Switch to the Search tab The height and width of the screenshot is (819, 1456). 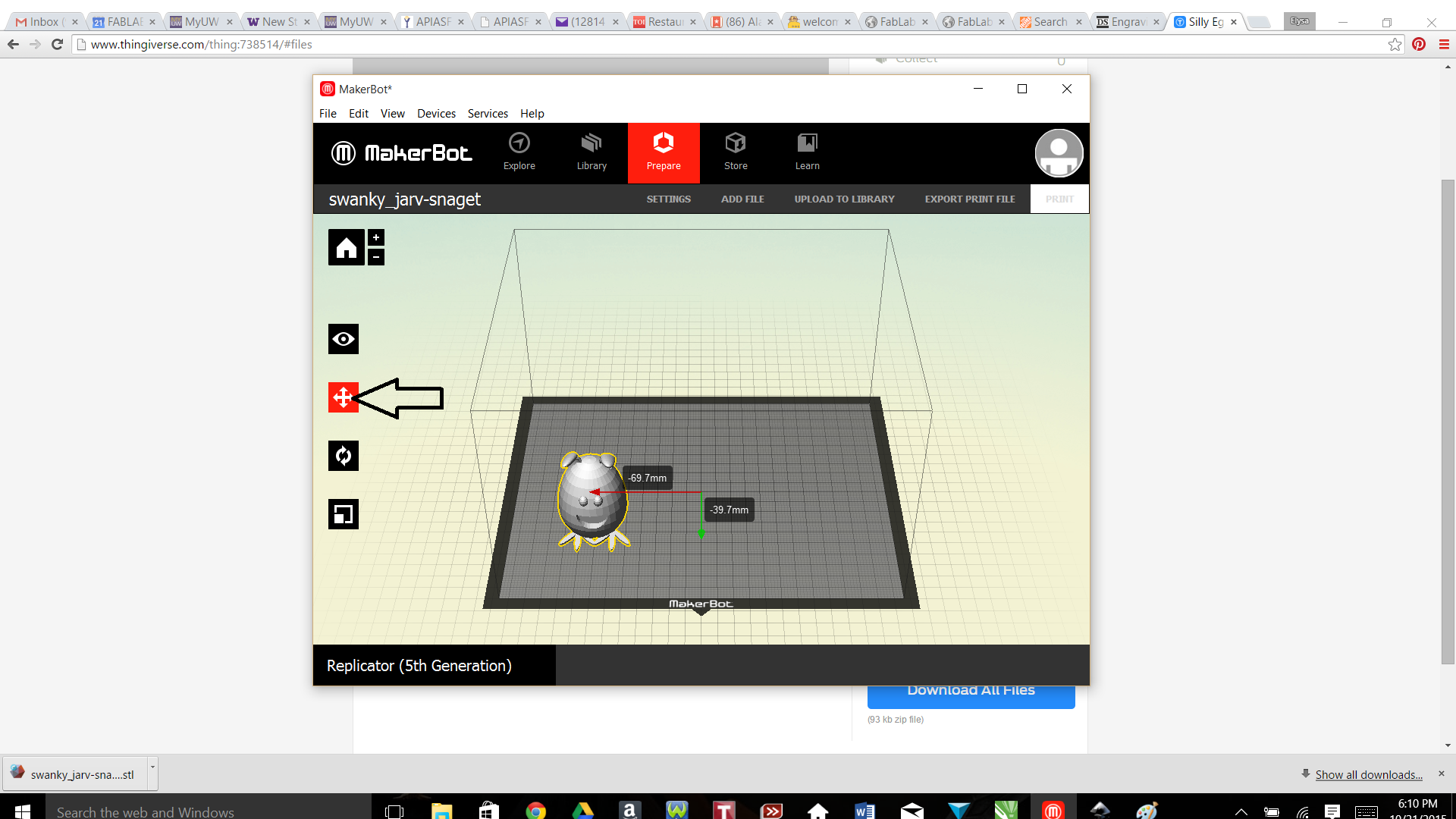point(1050,22)
